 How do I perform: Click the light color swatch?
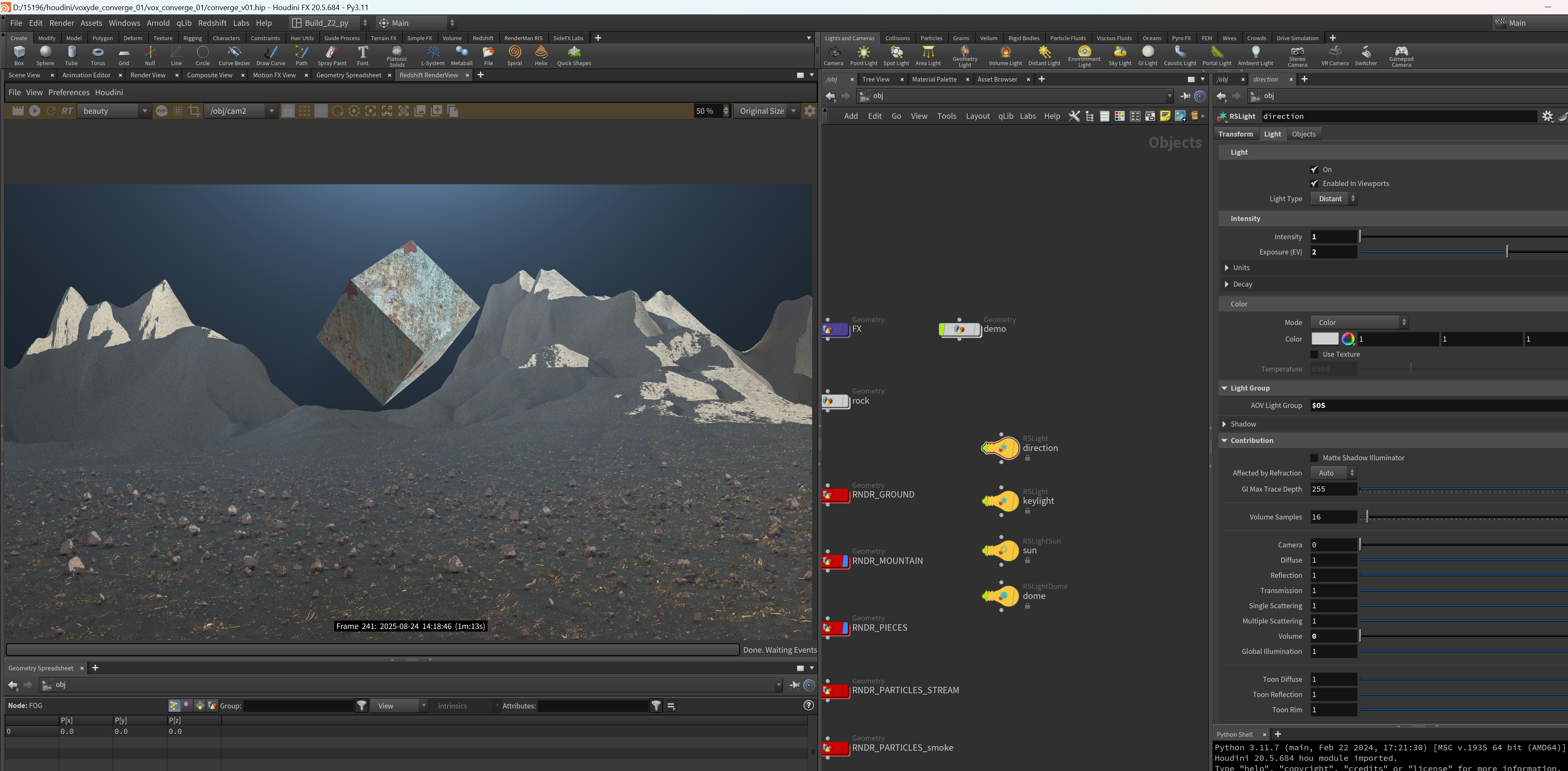pos(1325,339)
